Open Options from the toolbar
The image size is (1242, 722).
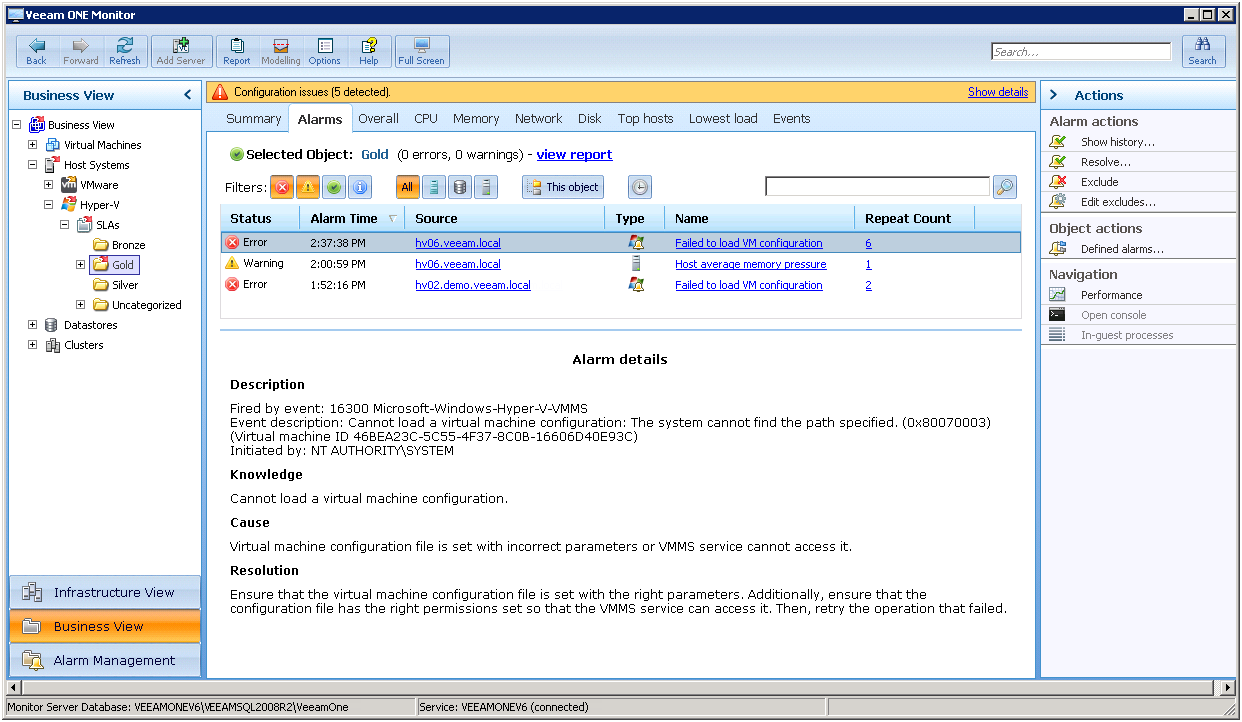325,52
